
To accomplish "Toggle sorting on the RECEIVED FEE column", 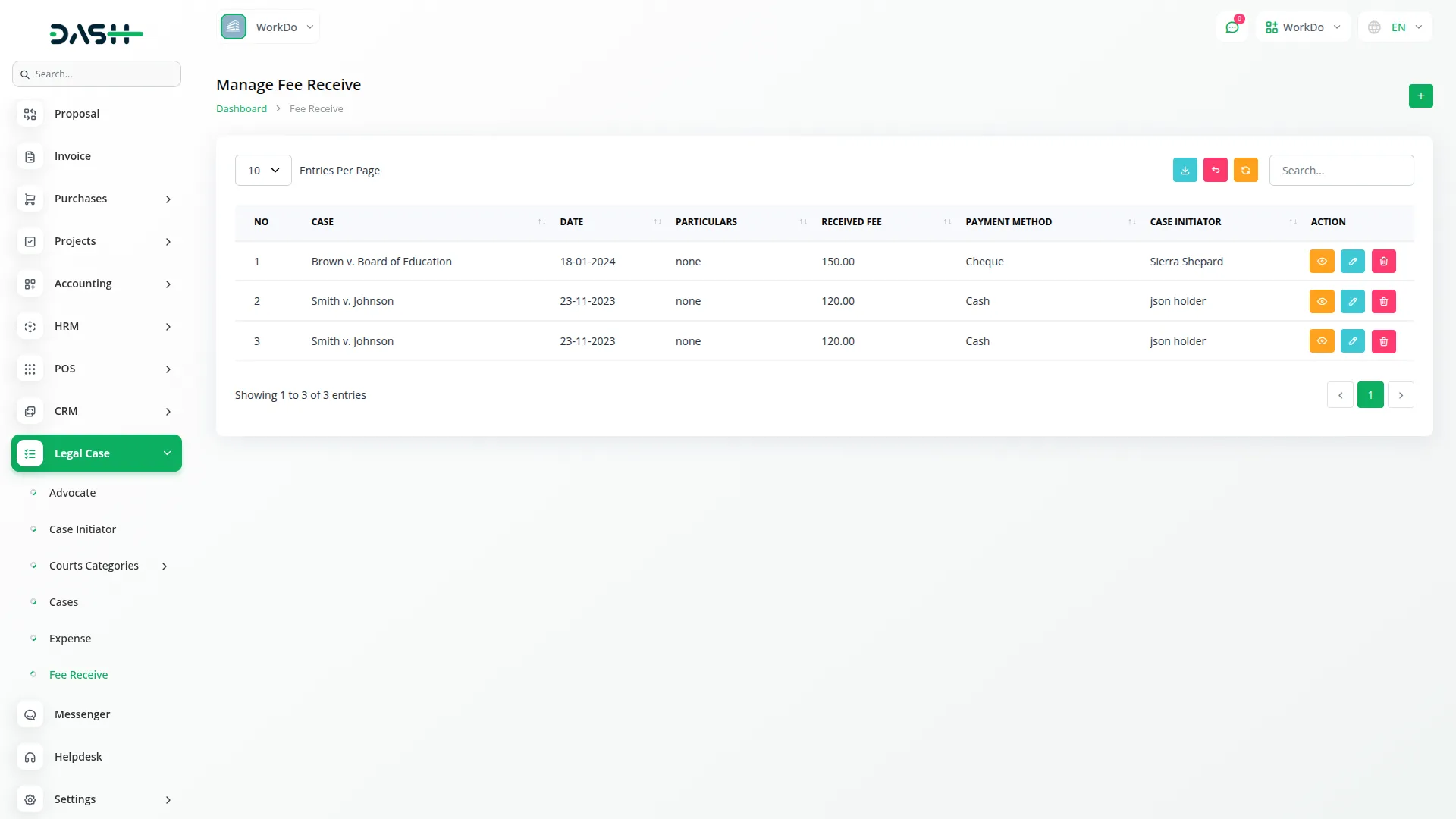I will tap(946, 221).
